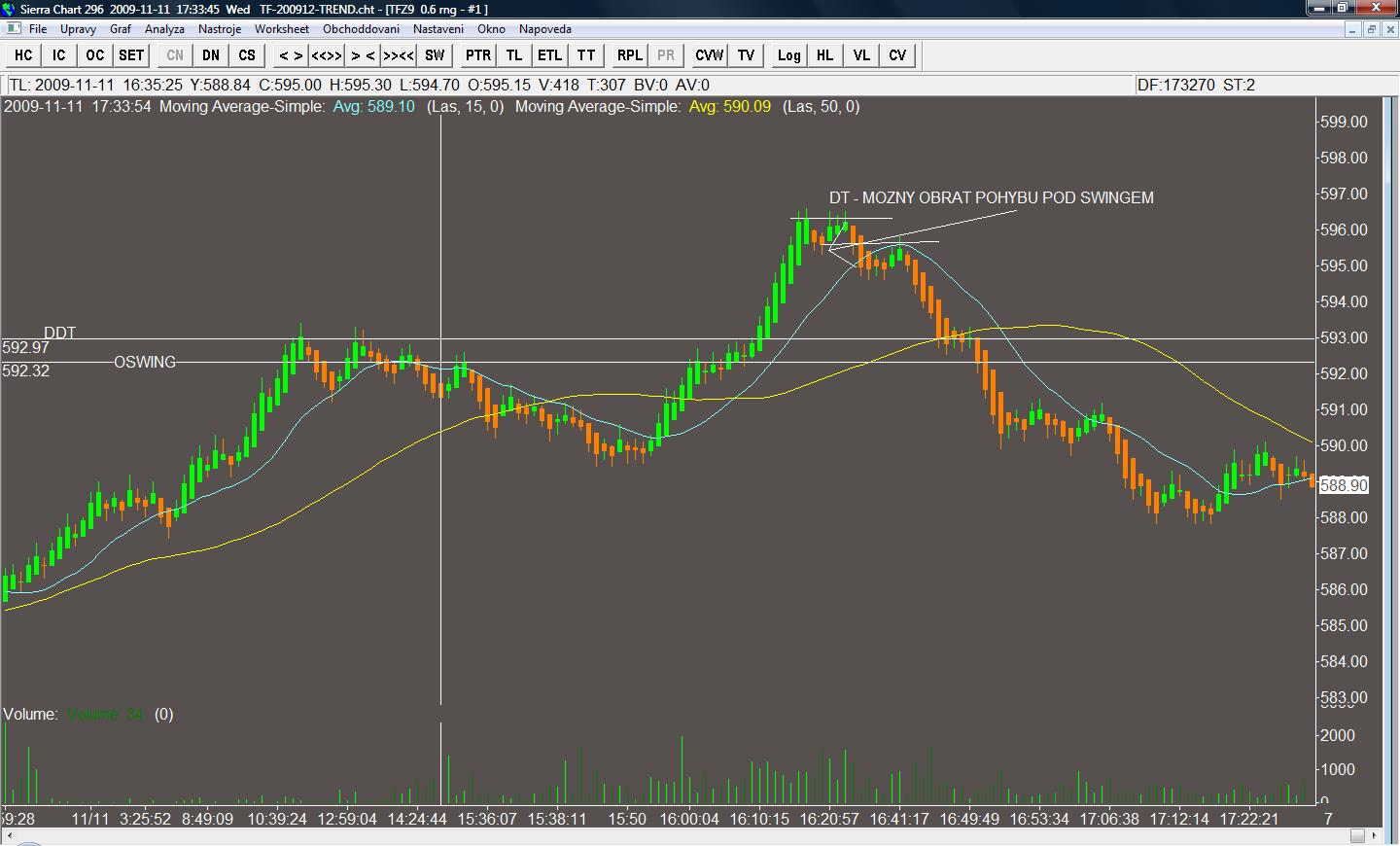
Task: Click the 583.00 price scale label
Action: pyautogui.click(x=1344, y=697)
